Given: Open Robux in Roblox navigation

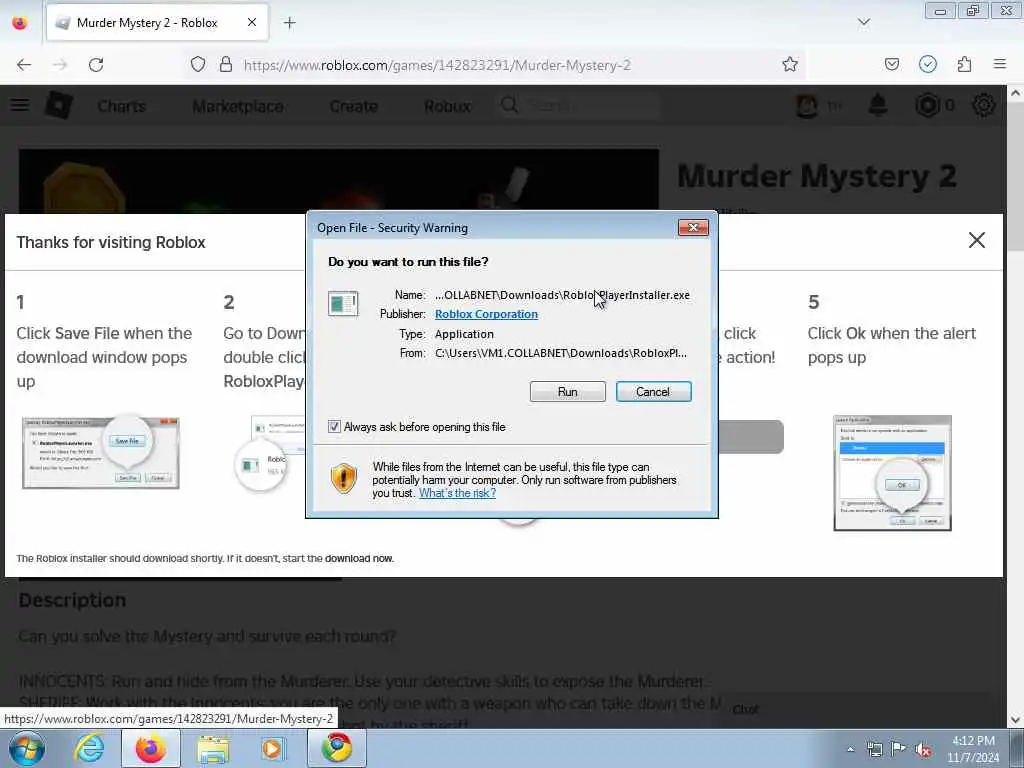Looking at the screenshot, I should point(447,106).
